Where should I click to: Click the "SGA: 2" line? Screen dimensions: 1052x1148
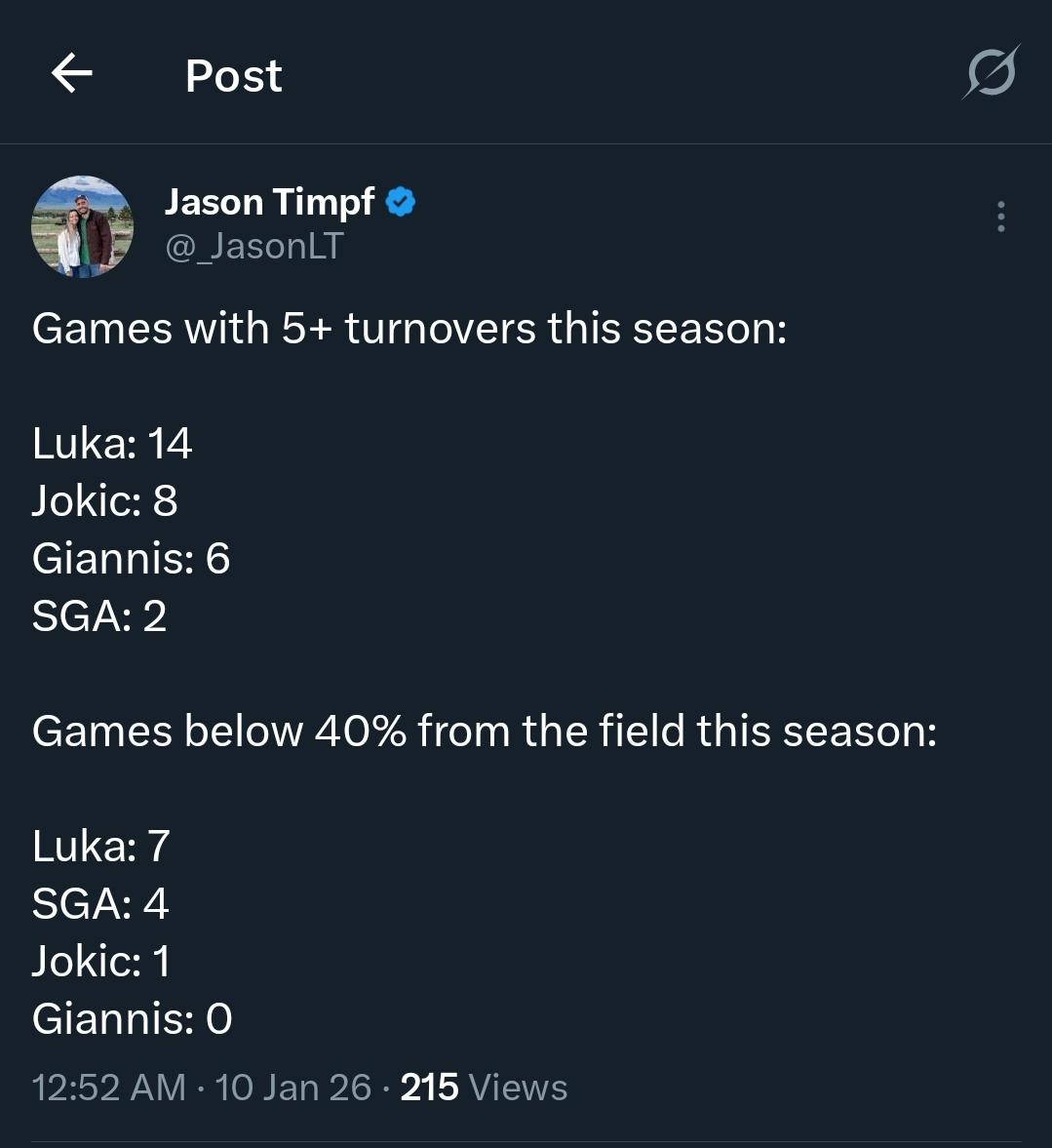[x=99, y=616]
